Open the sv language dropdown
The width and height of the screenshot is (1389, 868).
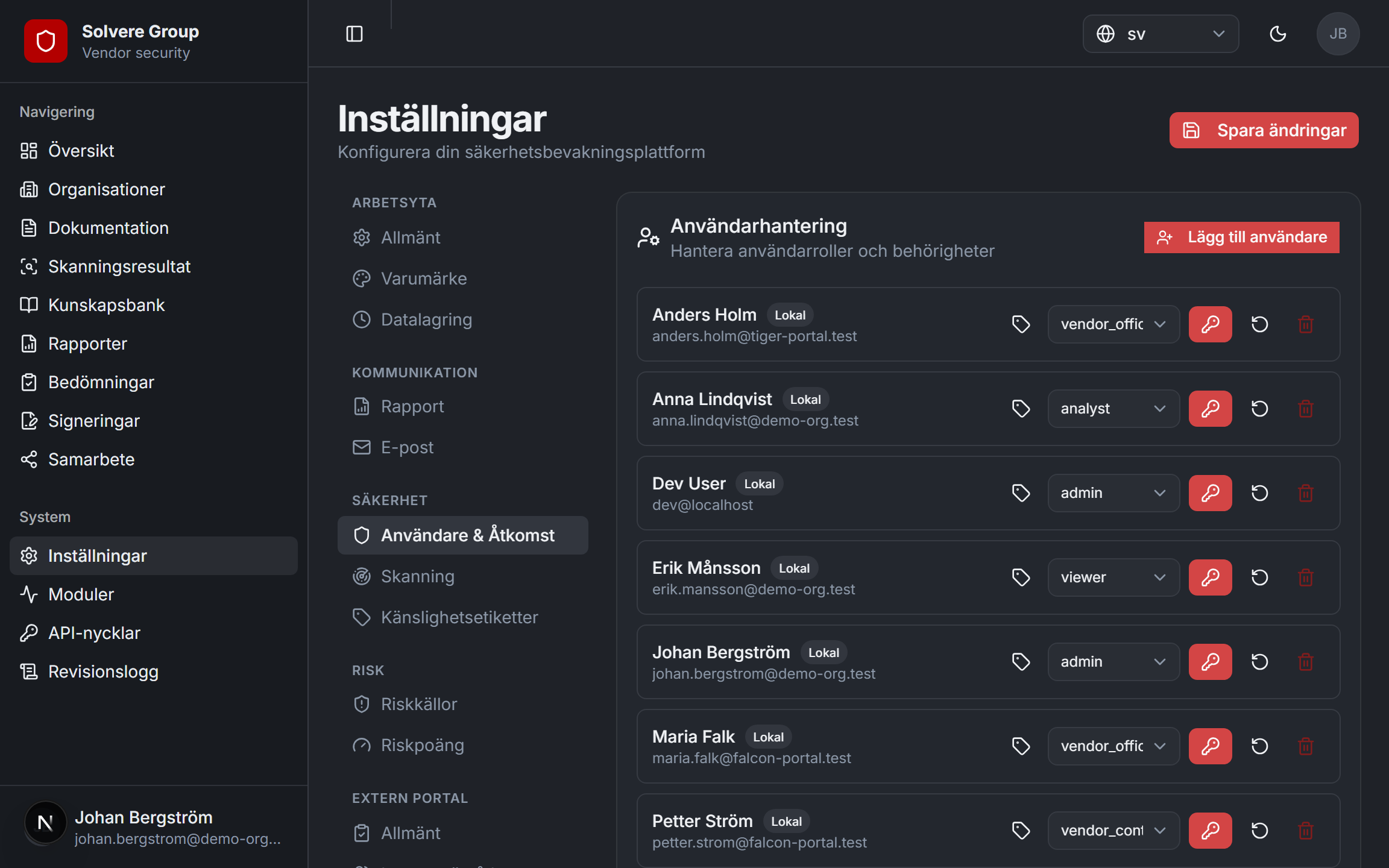tap(1161, 34)
